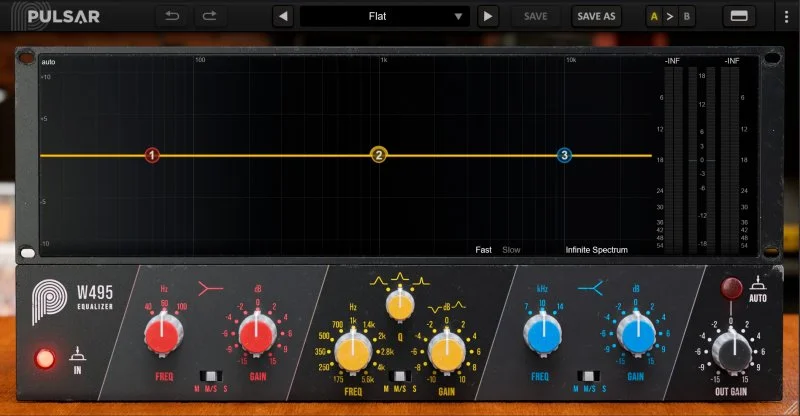Viewport: 800px width, 416px height.
Task: Select the B state slot
Action: point(687,16)
